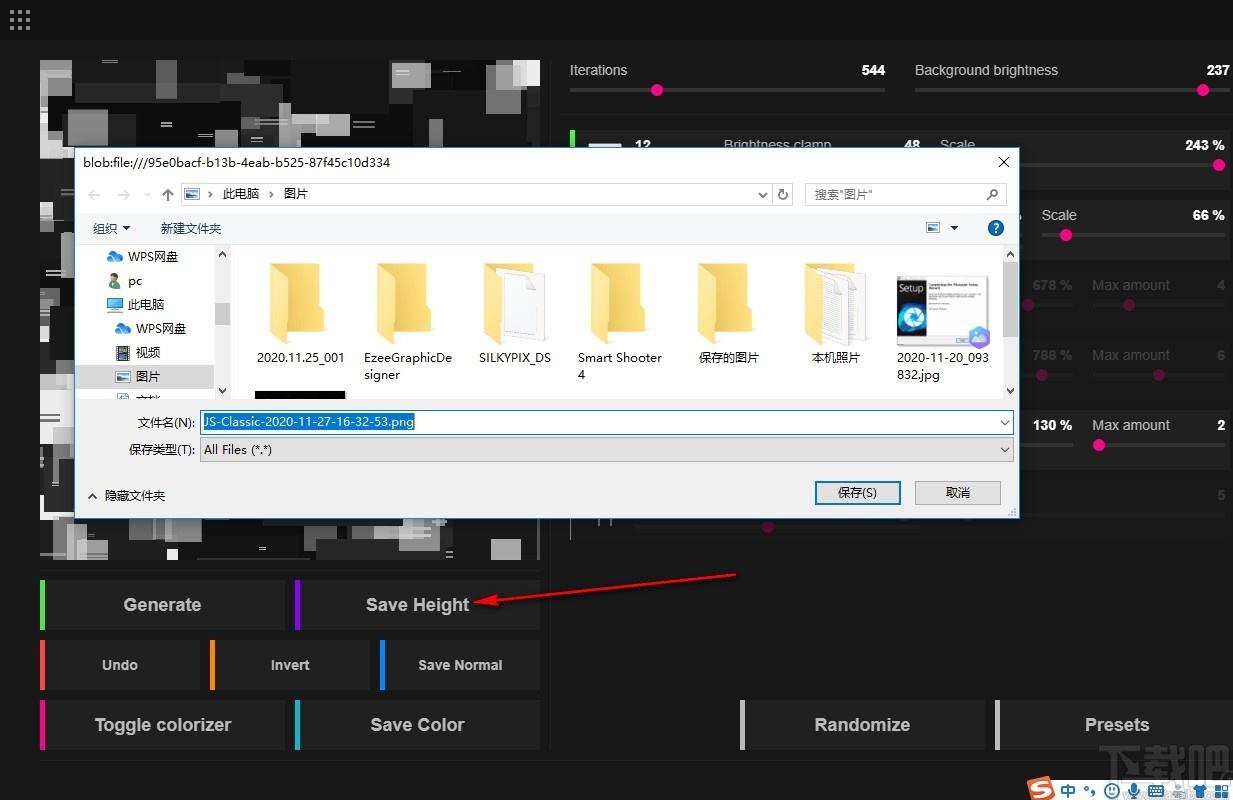Click the 搜索"图片" search box
Viewport: 1233px width, 800px height.
coord(905,195)
